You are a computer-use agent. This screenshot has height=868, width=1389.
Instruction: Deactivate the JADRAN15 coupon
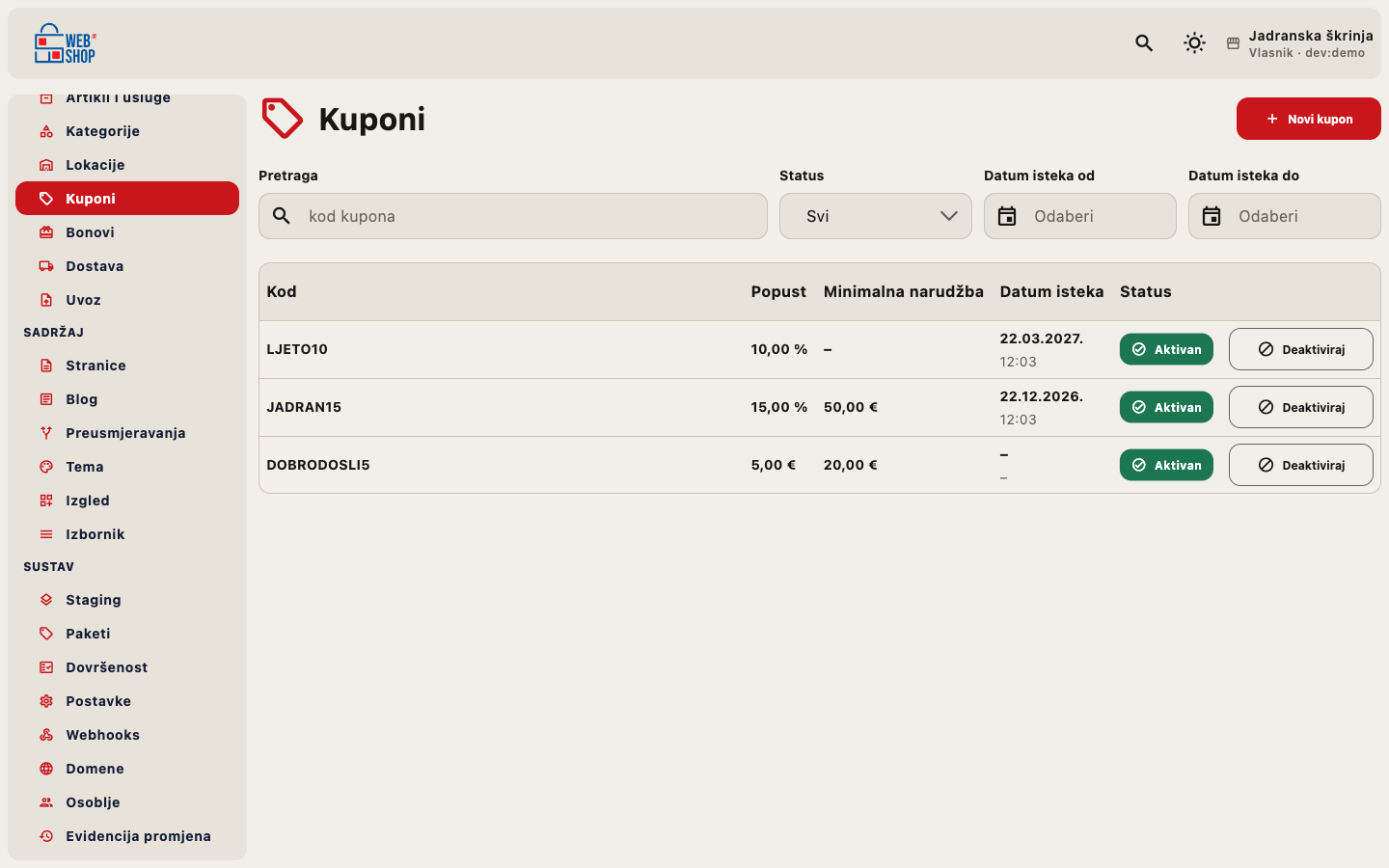pyautogui.click(x=1301, y=407)
